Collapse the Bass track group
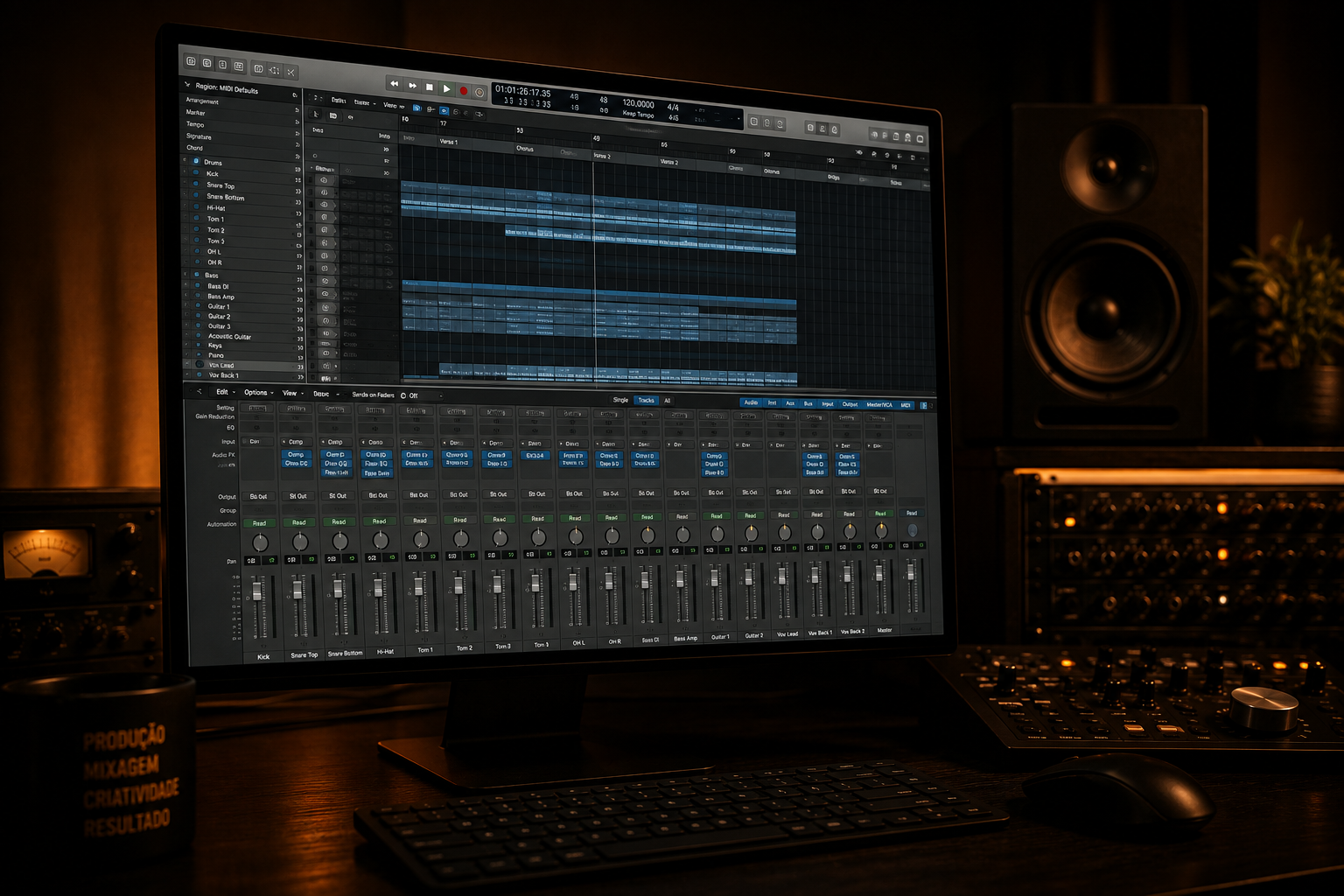Image resolution: width=1344 pixels, height=896 pixels. click(x=185, y=274)
